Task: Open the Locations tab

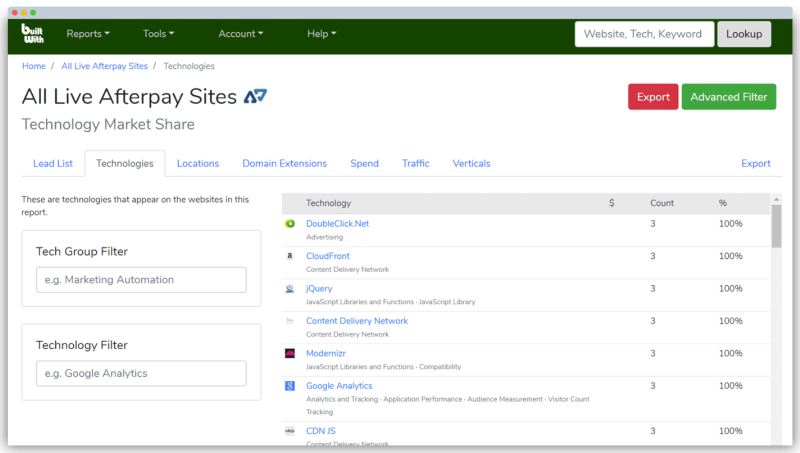Action: (x=198, y=163)
